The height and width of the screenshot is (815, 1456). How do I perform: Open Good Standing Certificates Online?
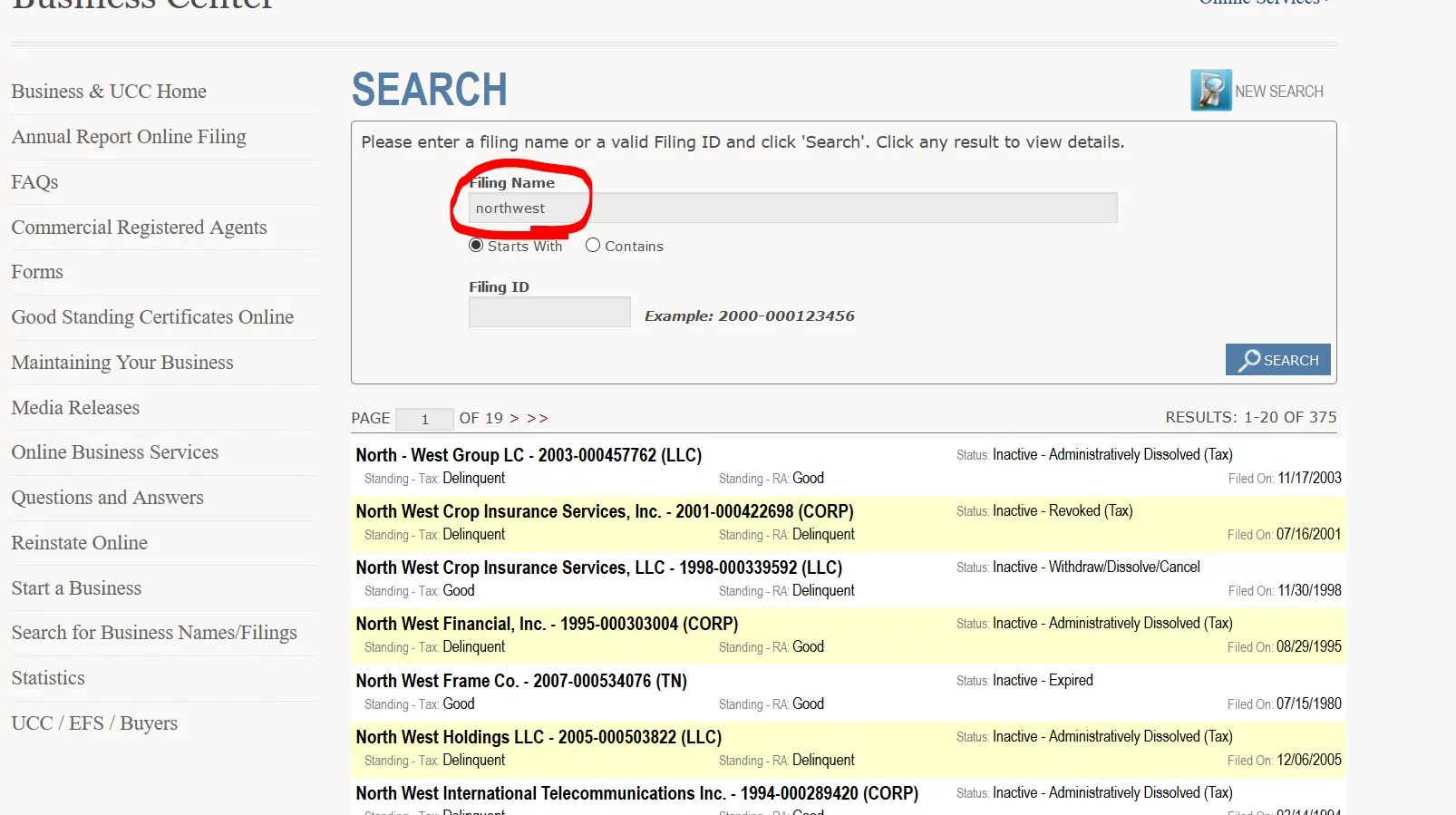click(152, 317)
